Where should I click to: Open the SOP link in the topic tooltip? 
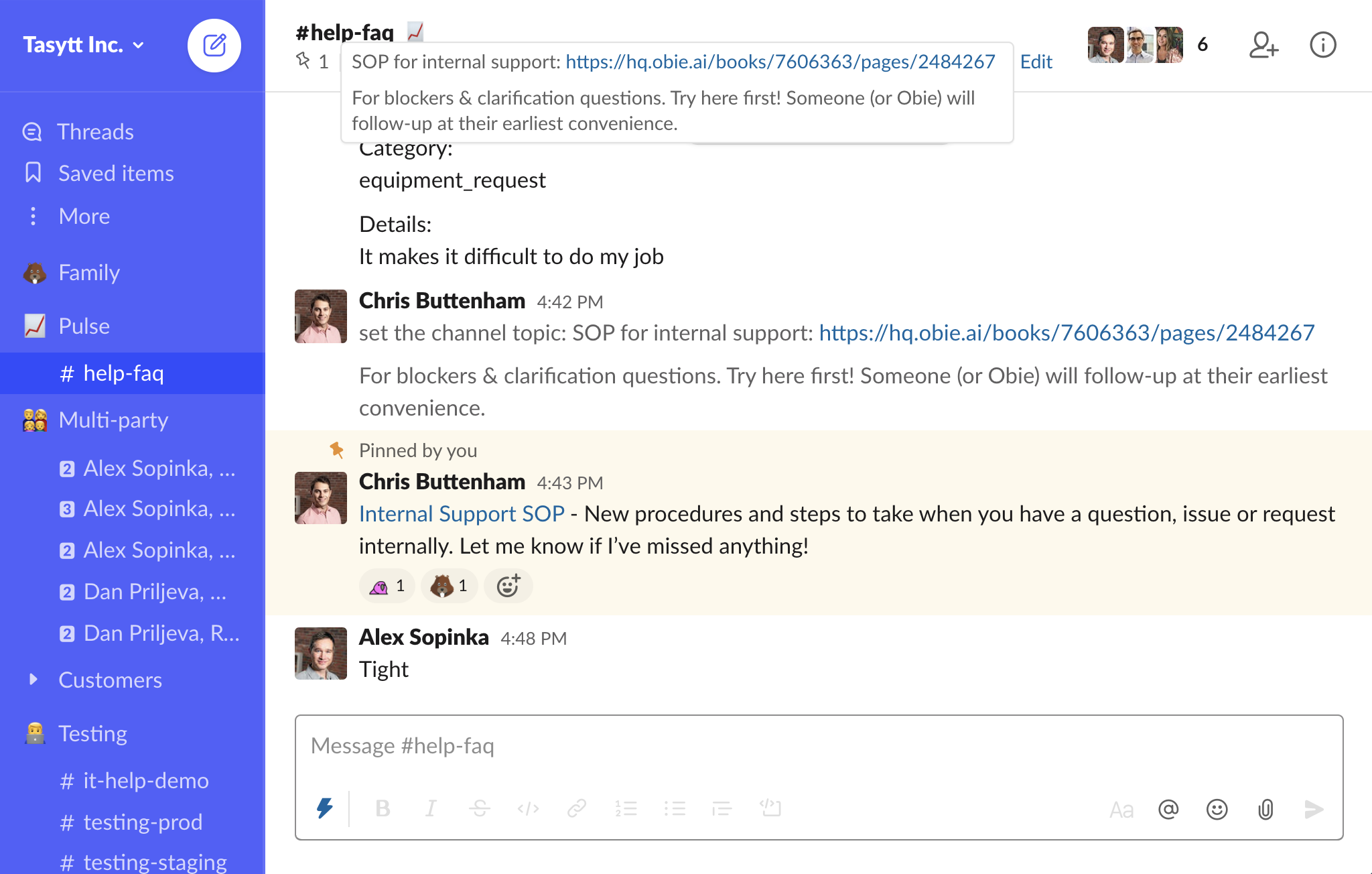[780, 62]
